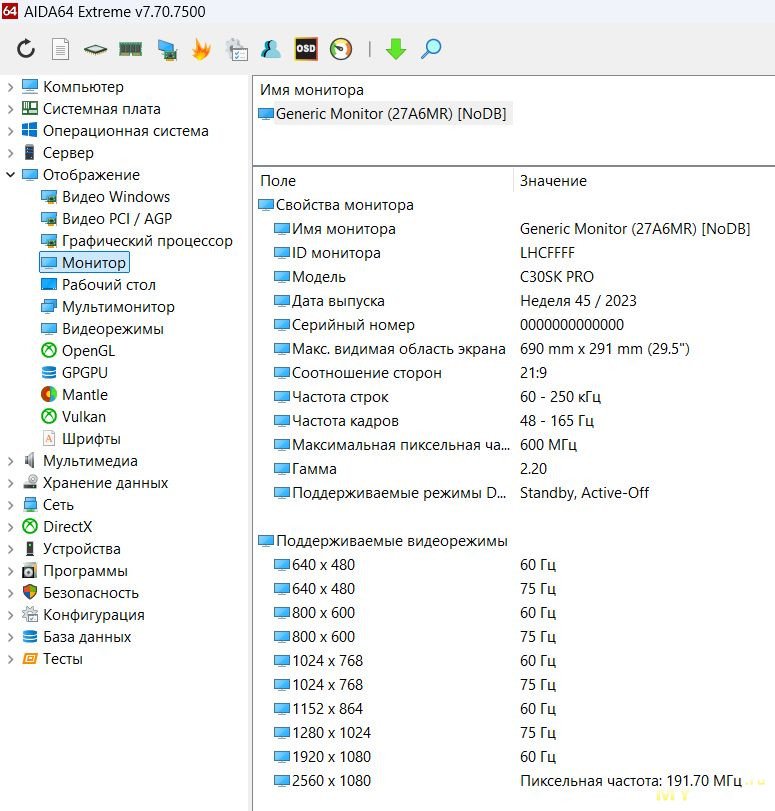Click the user person toolbar icon

[x=271, y=49]
